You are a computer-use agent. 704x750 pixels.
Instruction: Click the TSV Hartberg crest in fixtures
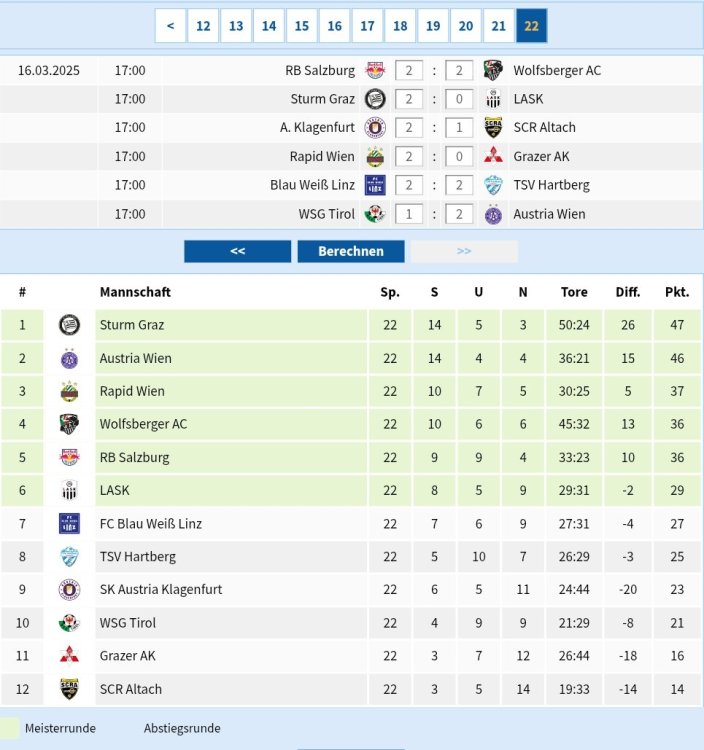pos(492,185)
